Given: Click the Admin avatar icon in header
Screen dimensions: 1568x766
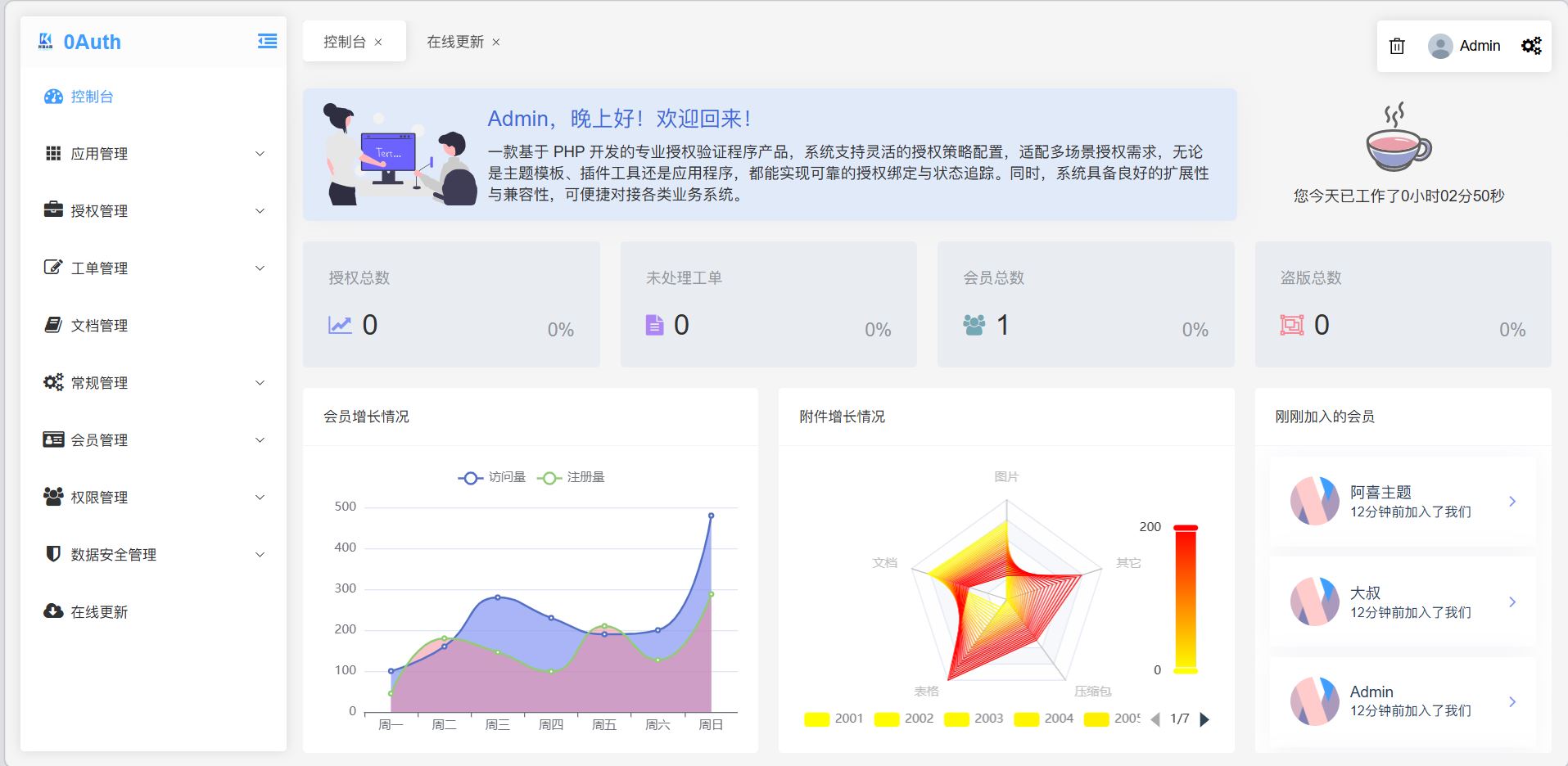Looking at the screenshot, I should pos(1440,46).
